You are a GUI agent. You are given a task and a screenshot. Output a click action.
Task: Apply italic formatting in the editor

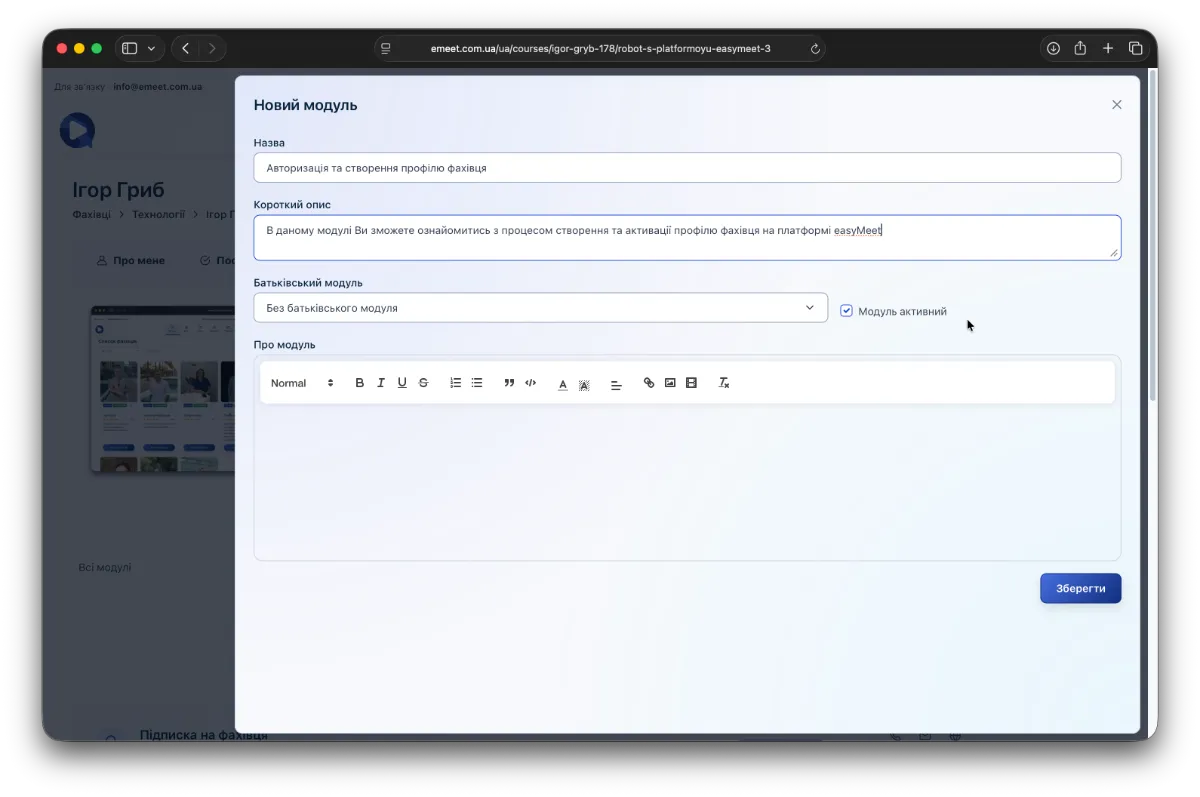click(381, 383)
